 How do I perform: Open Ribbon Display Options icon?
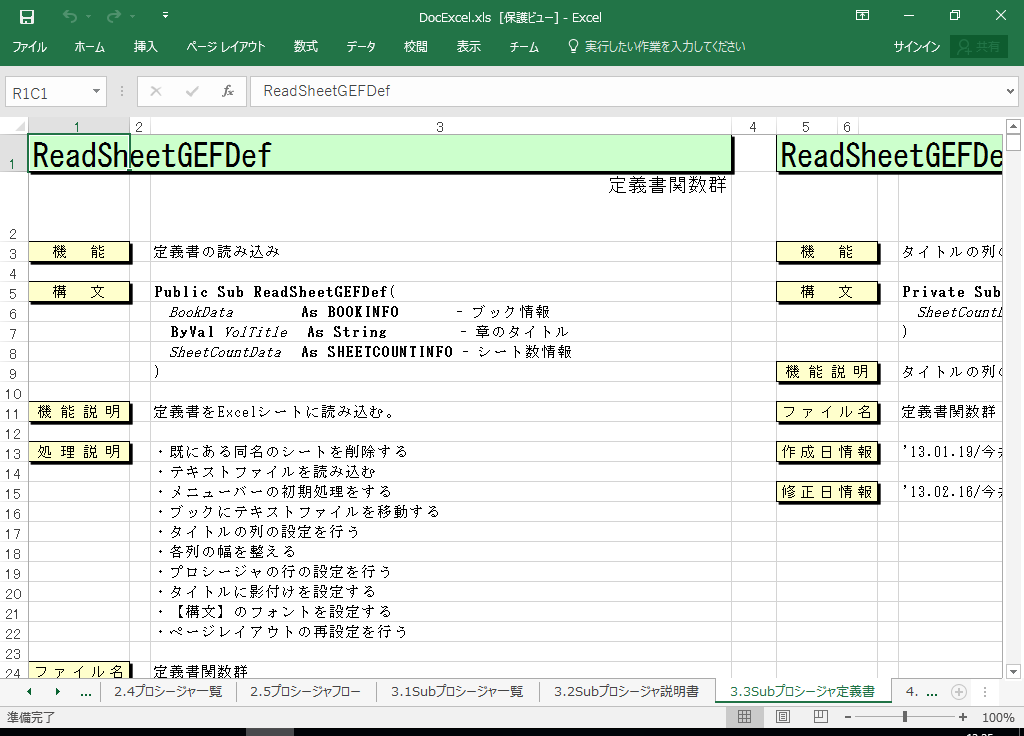click(862, 16)
